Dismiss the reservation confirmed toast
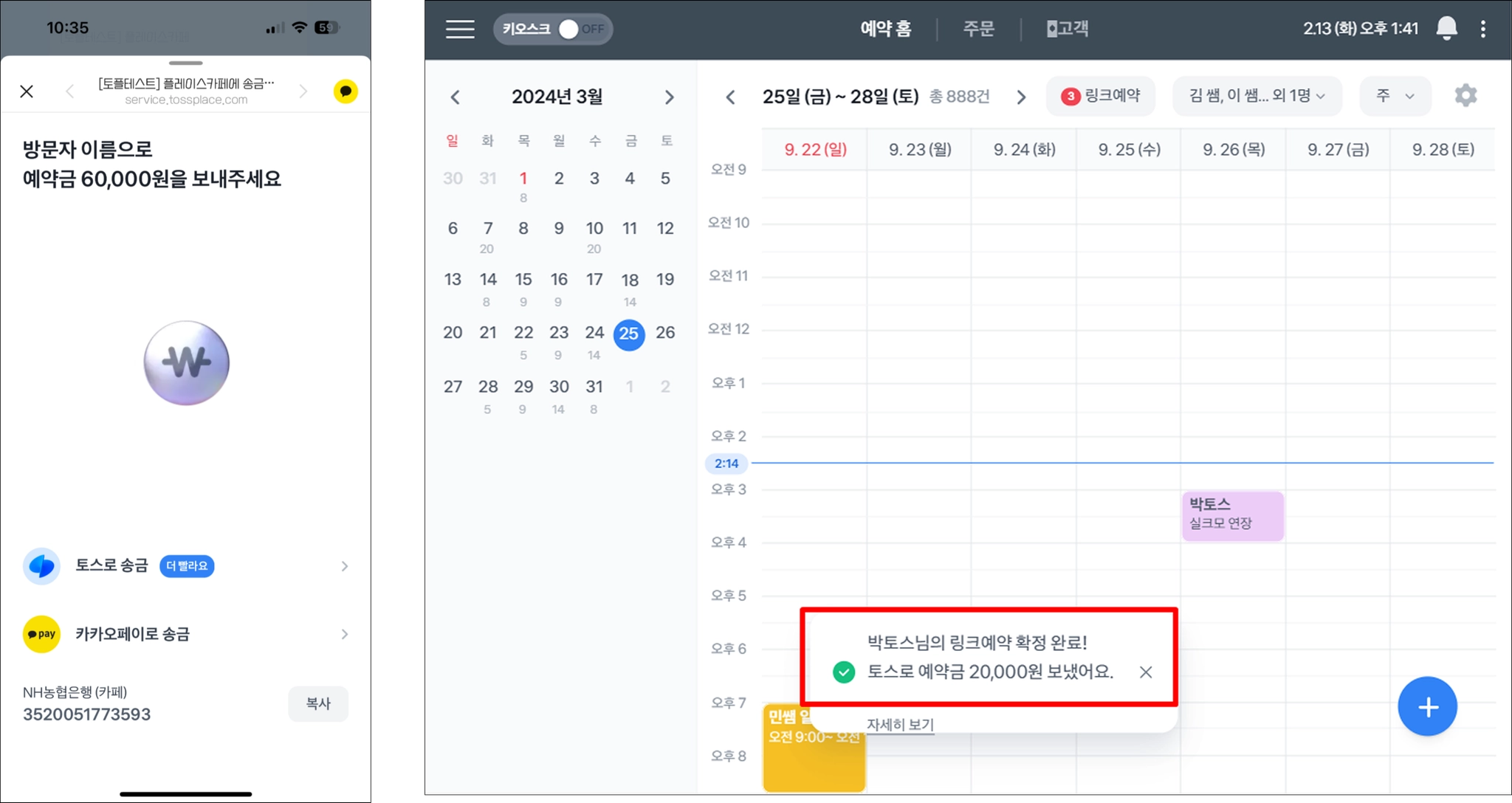The height and width of the screenshot is (803, 1512). pyautogui.click(x=1145, y=672)
